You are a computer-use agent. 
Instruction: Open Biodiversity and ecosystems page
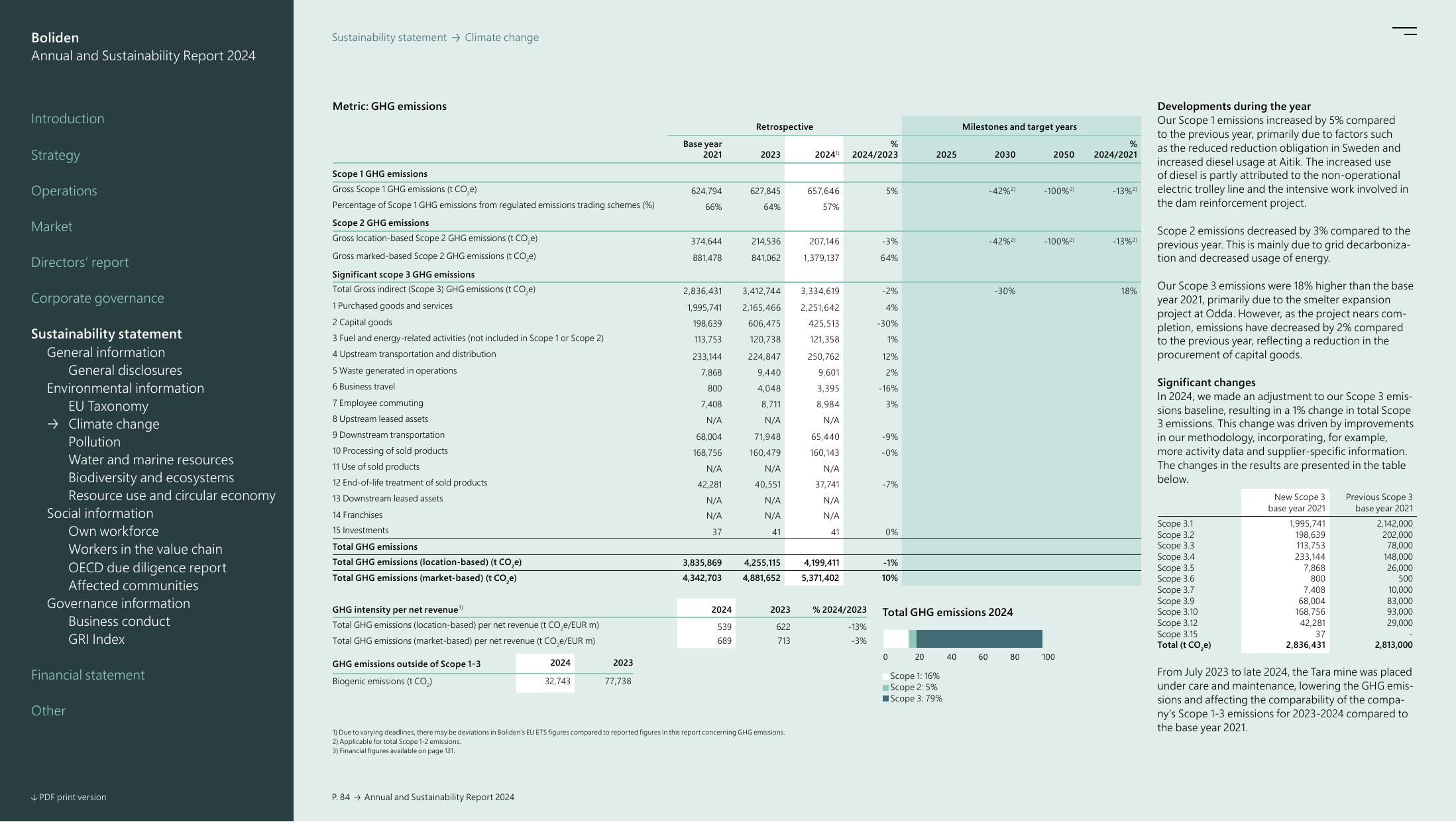click(x=151, y=478)
